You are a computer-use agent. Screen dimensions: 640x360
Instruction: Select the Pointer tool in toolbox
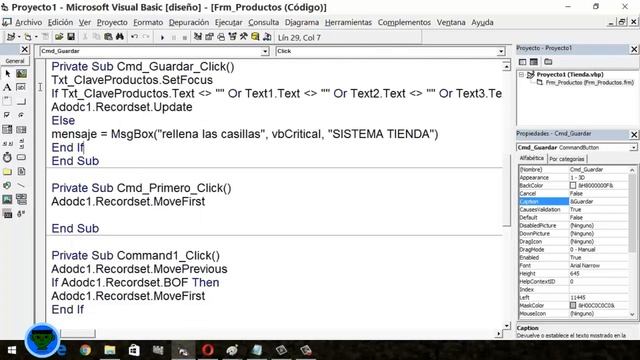[x=7, y=73]
